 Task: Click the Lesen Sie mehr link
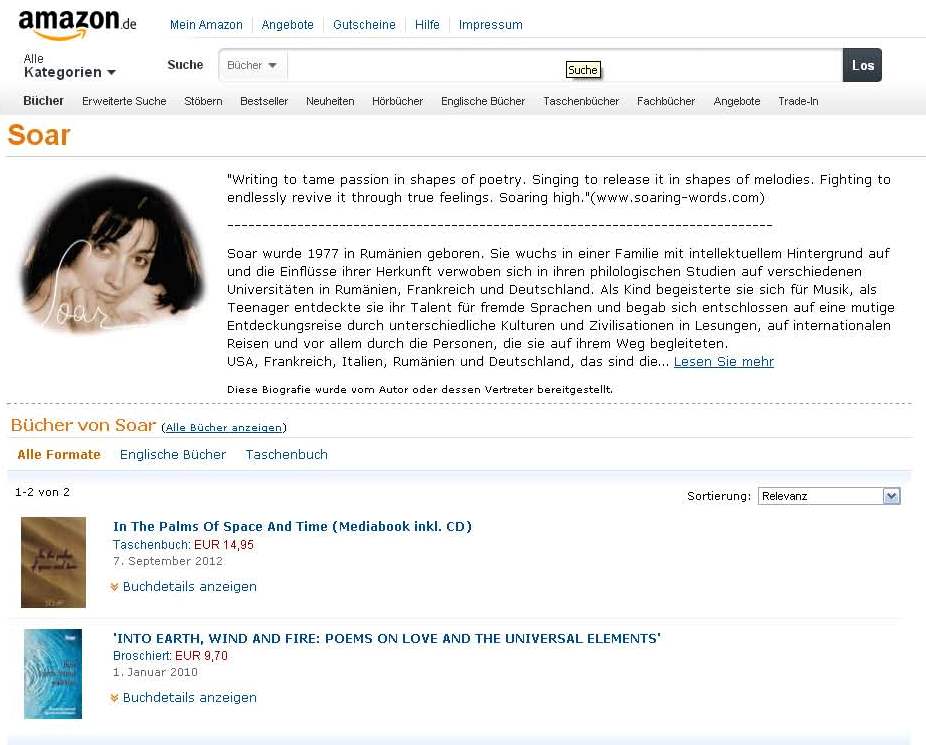[723, 361]
